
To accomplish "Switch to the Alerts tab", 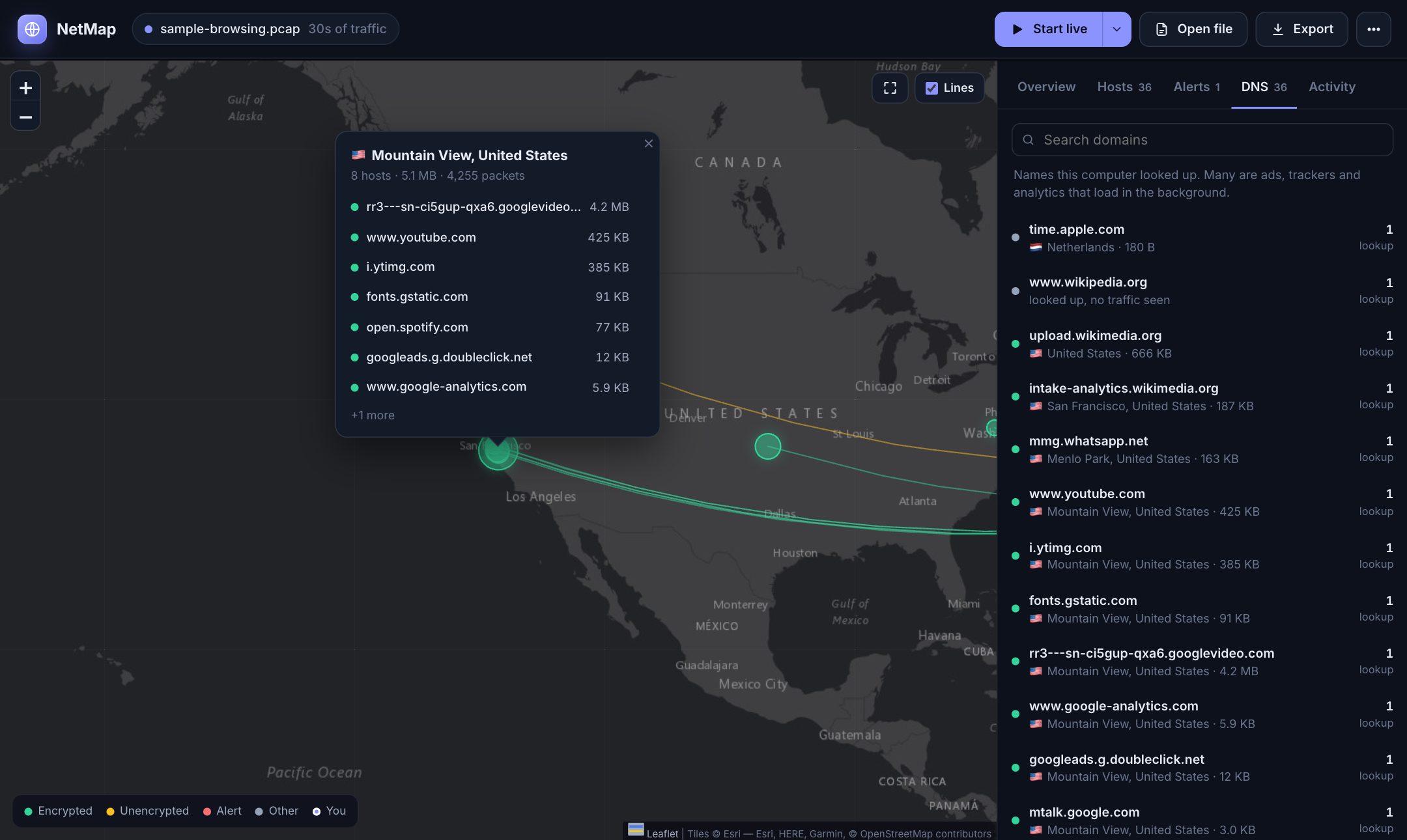I will pyautogui.click(x=1197, y=87).
